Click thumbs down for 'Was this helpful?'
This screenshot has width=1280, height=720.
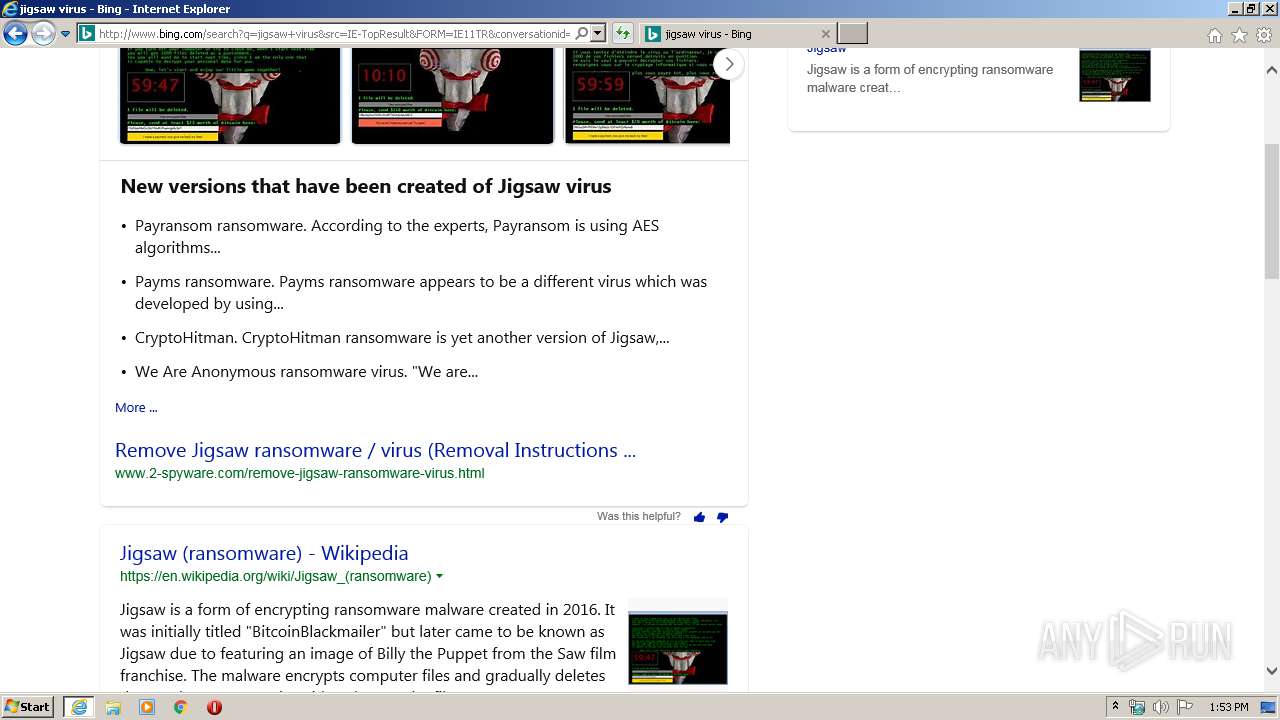(722, 517)
